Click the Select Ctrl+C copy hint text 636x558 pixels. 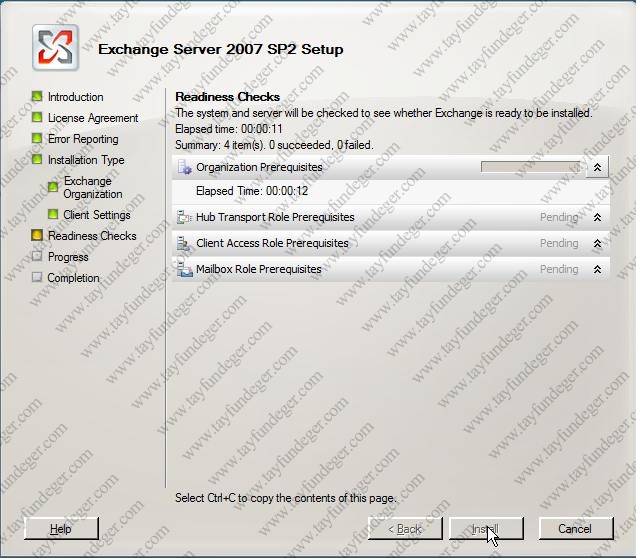pos(286,498)
